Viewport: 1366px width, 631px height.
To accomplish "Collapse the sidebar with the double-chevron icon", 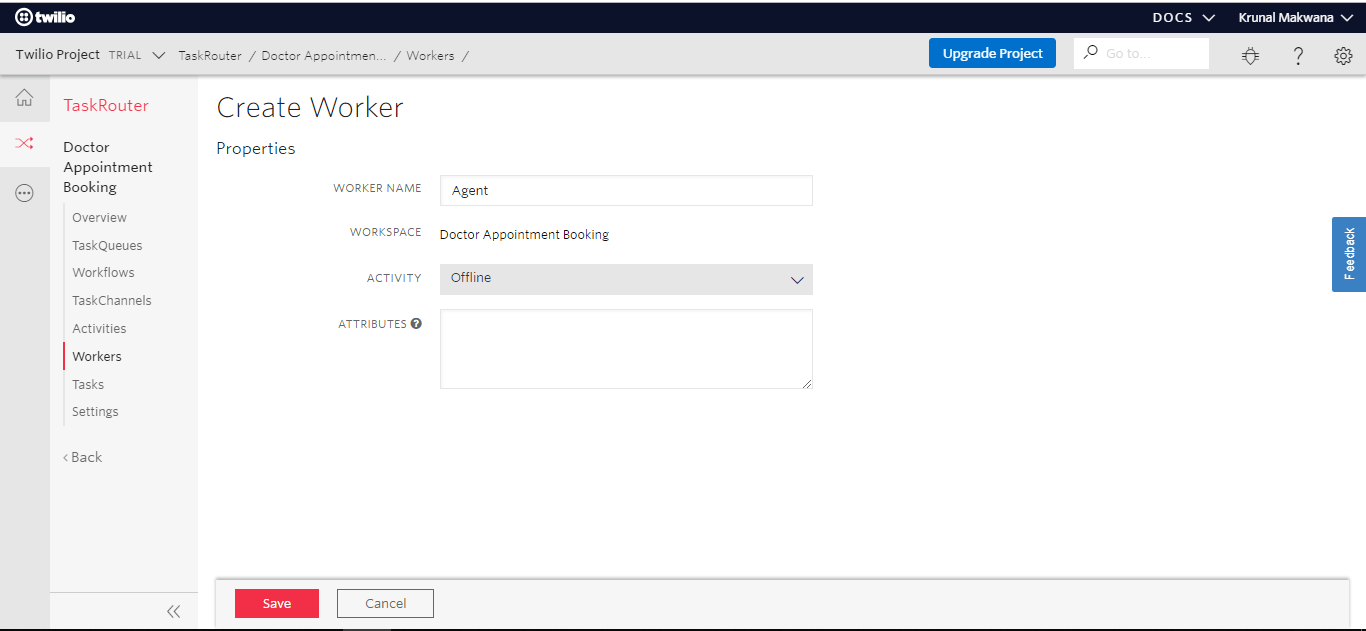I will point(173,611).
